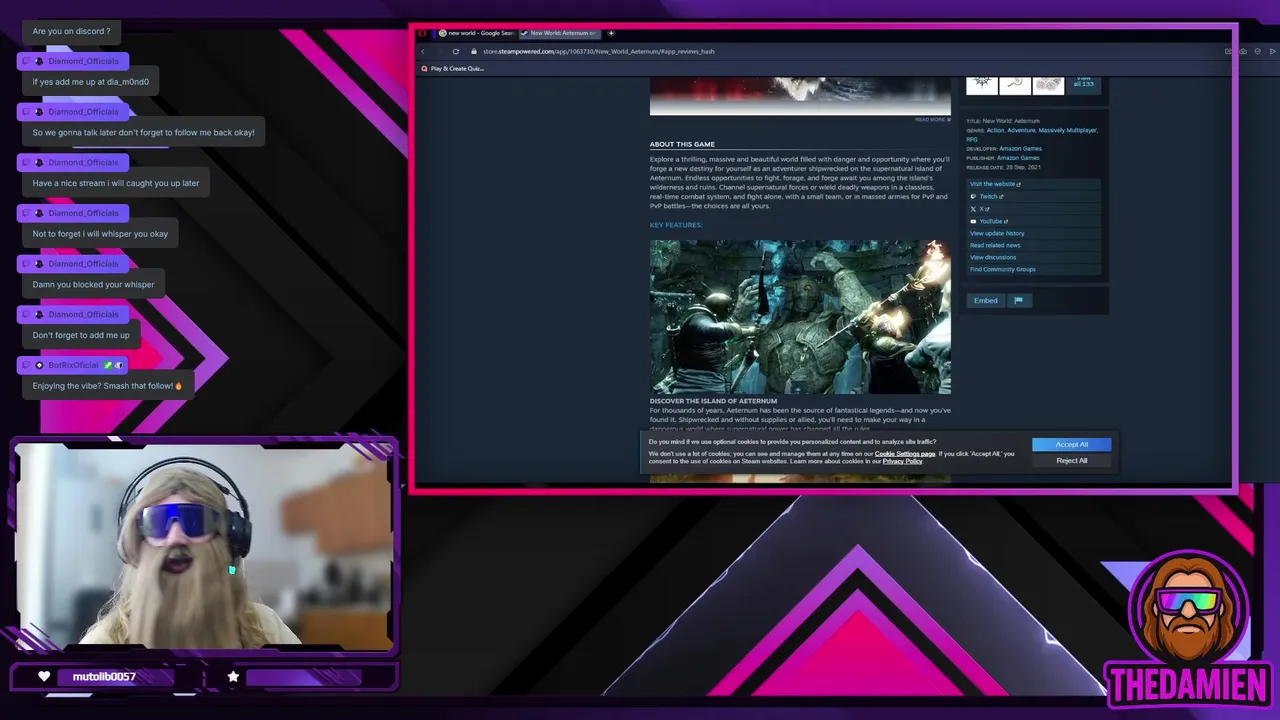Switch to the 'new world - Google Search' tab

click(x=476, y=33)
